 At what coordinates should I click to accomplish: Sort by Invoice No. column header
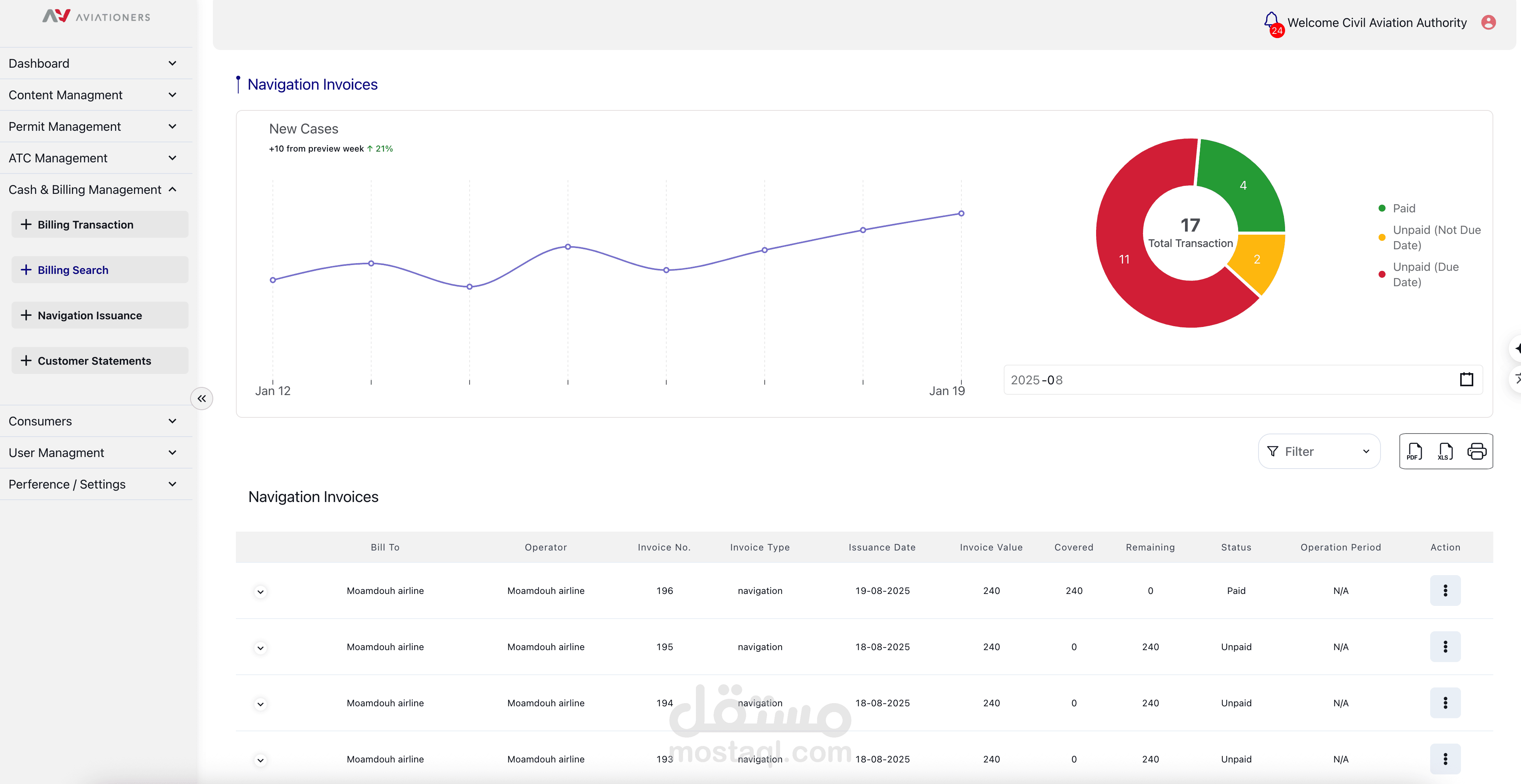coord(664,547)
